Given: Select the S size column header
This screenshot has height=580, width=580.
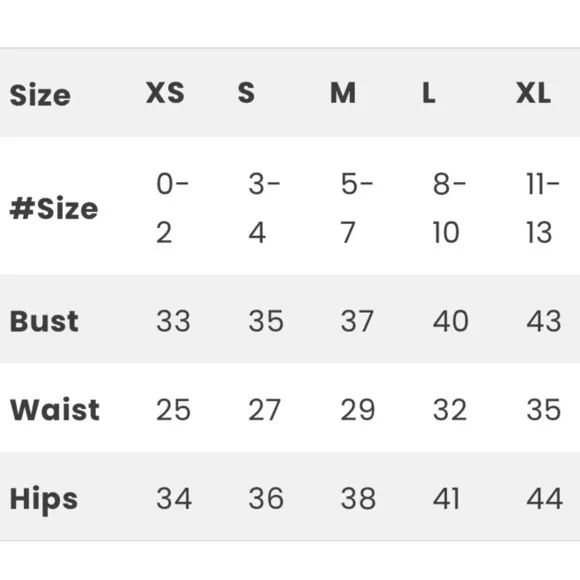Looking at the screenshot, I should [246, 92].
